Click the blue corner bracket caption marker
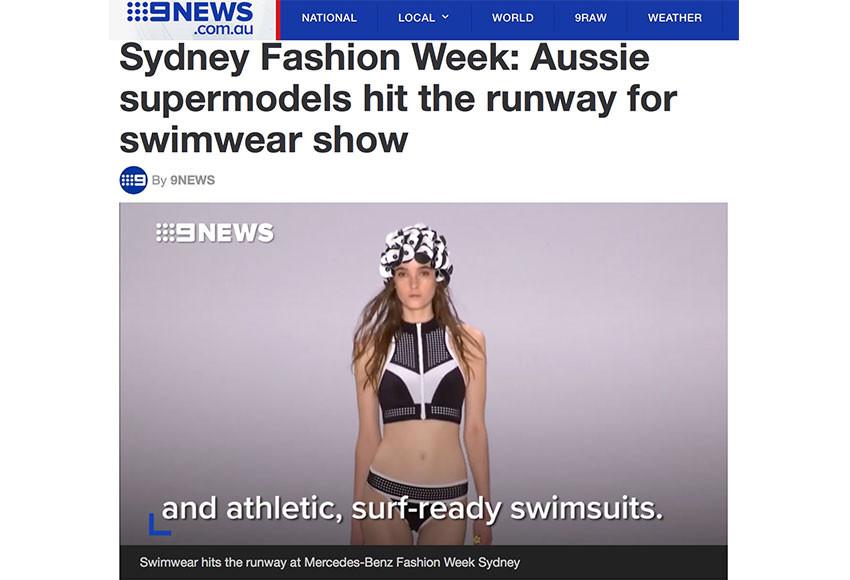 click(x=159, y=524)
